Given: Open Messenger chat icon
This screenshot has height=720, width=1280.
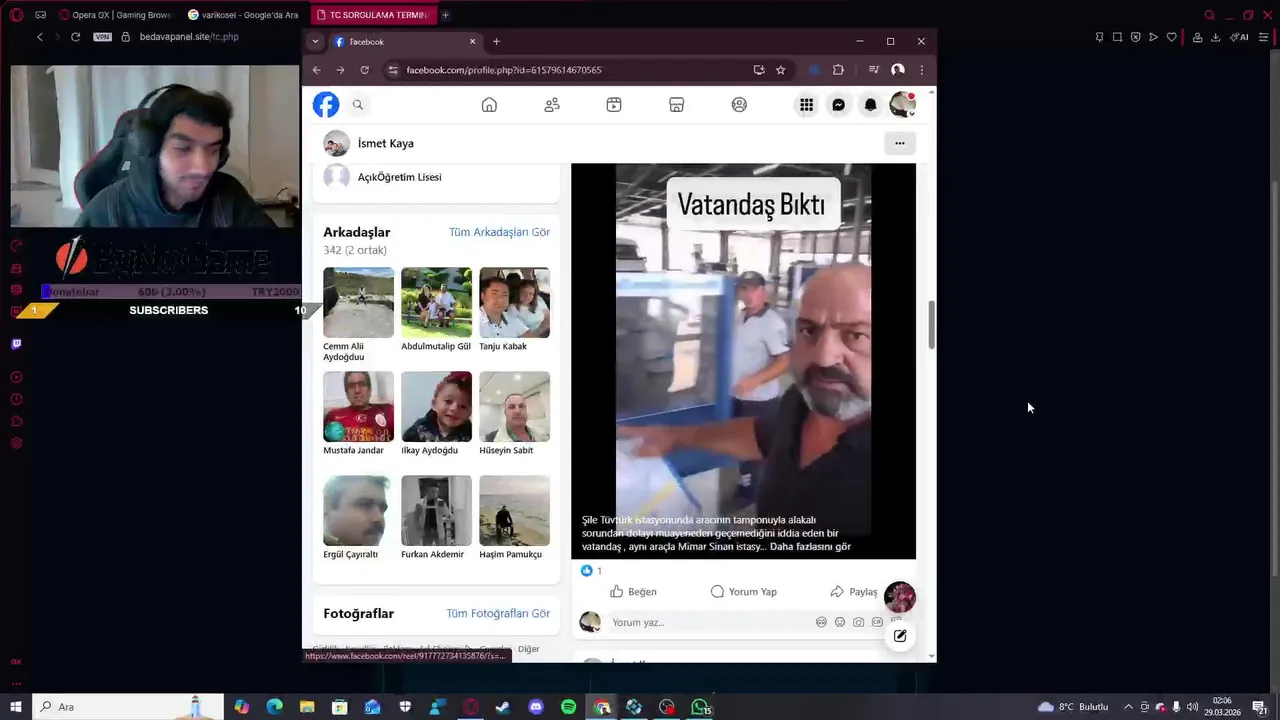Looking at the screenshot, I should coord(838,105).
